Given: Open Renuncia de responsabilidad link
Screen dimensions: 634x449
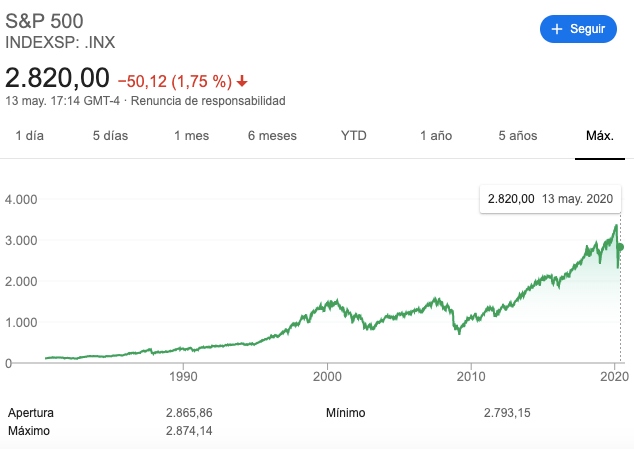Looking at the screenshot, I should [208, 101].
